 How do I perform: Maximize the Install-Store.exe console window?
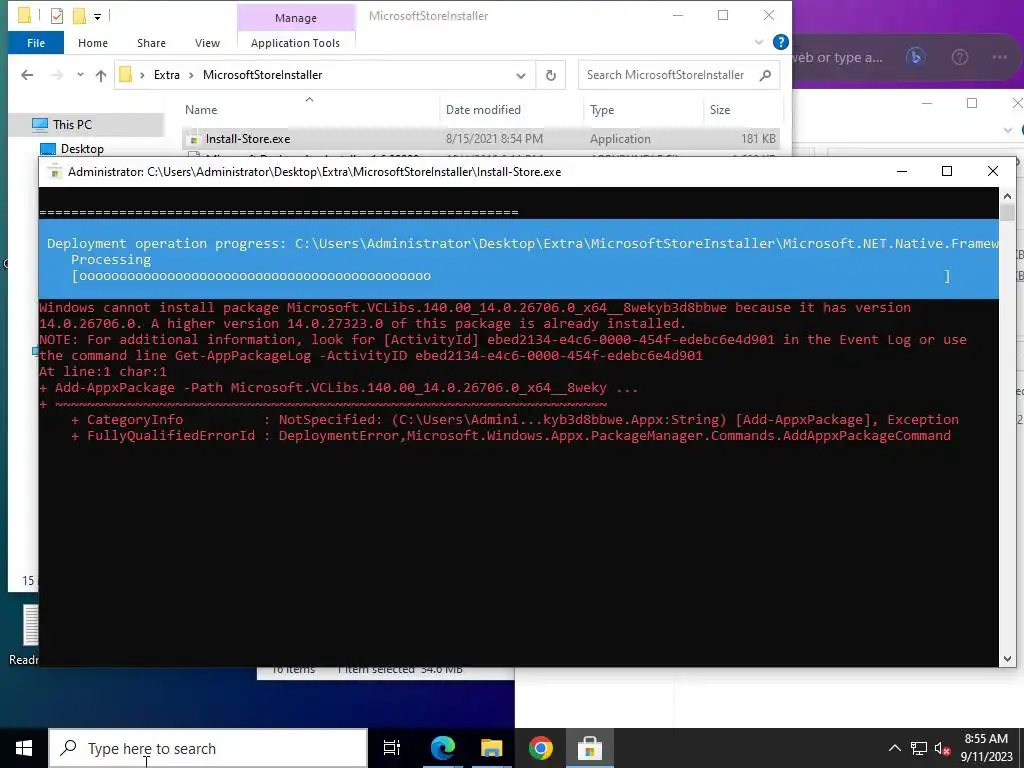point(947,171)
